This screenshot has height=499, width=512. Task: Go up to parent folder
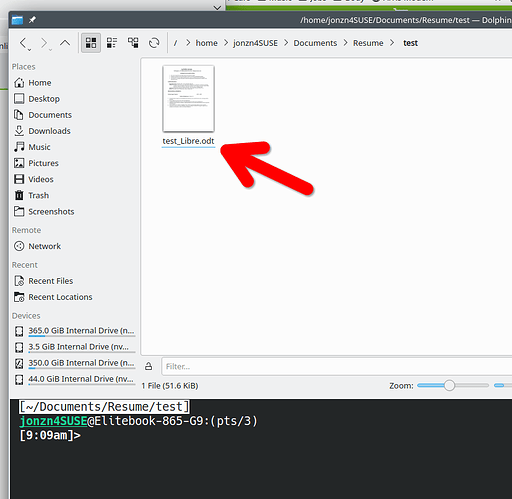(x=65, y=43)
